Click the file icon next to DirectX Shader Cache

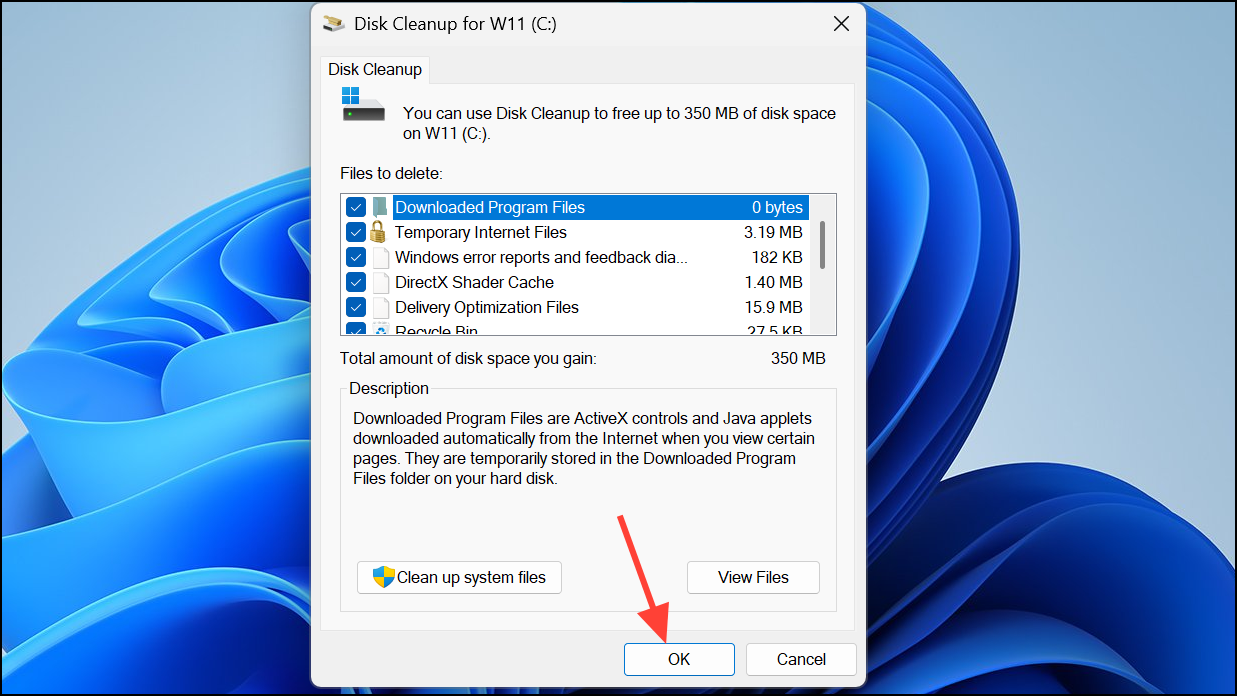(380, 282)
